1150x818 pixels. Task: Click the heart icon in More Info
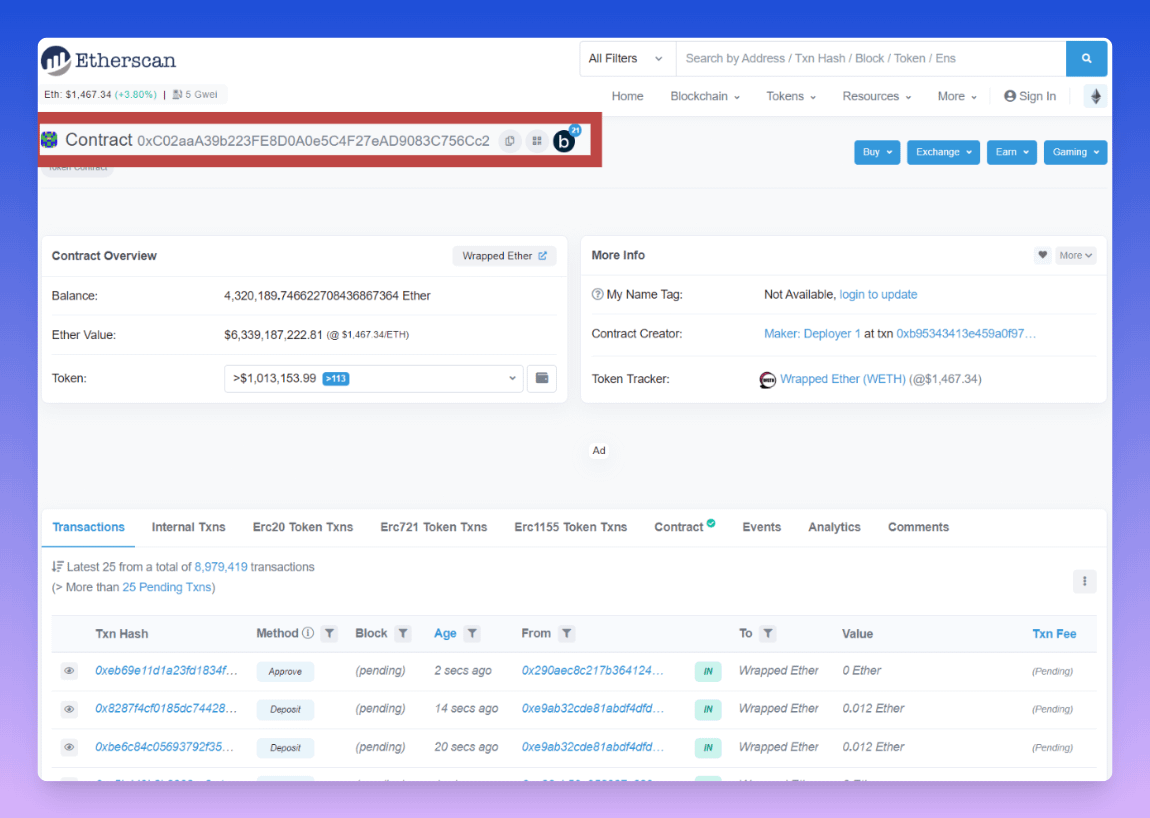click(x=1042, y=255)
